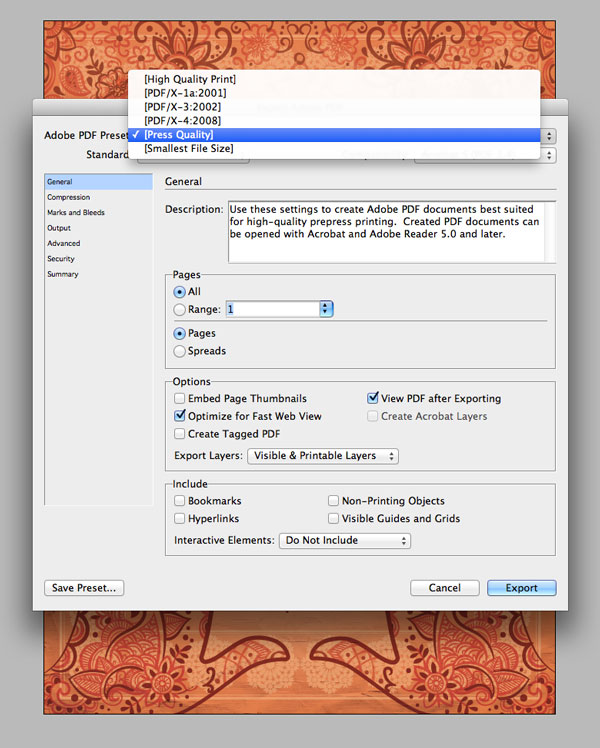Enable Non-Printing Objects checkbox
Screen dimensions: 600x748
click(333, 500)
